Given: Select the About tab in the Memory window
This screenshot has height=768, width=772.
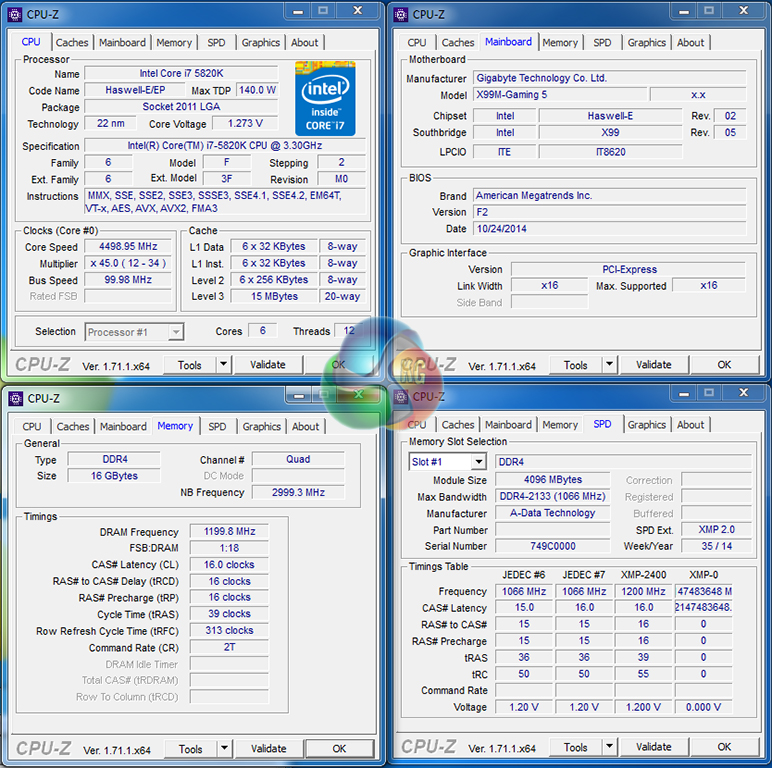Looking at the screenshot, I should [305, 427].
